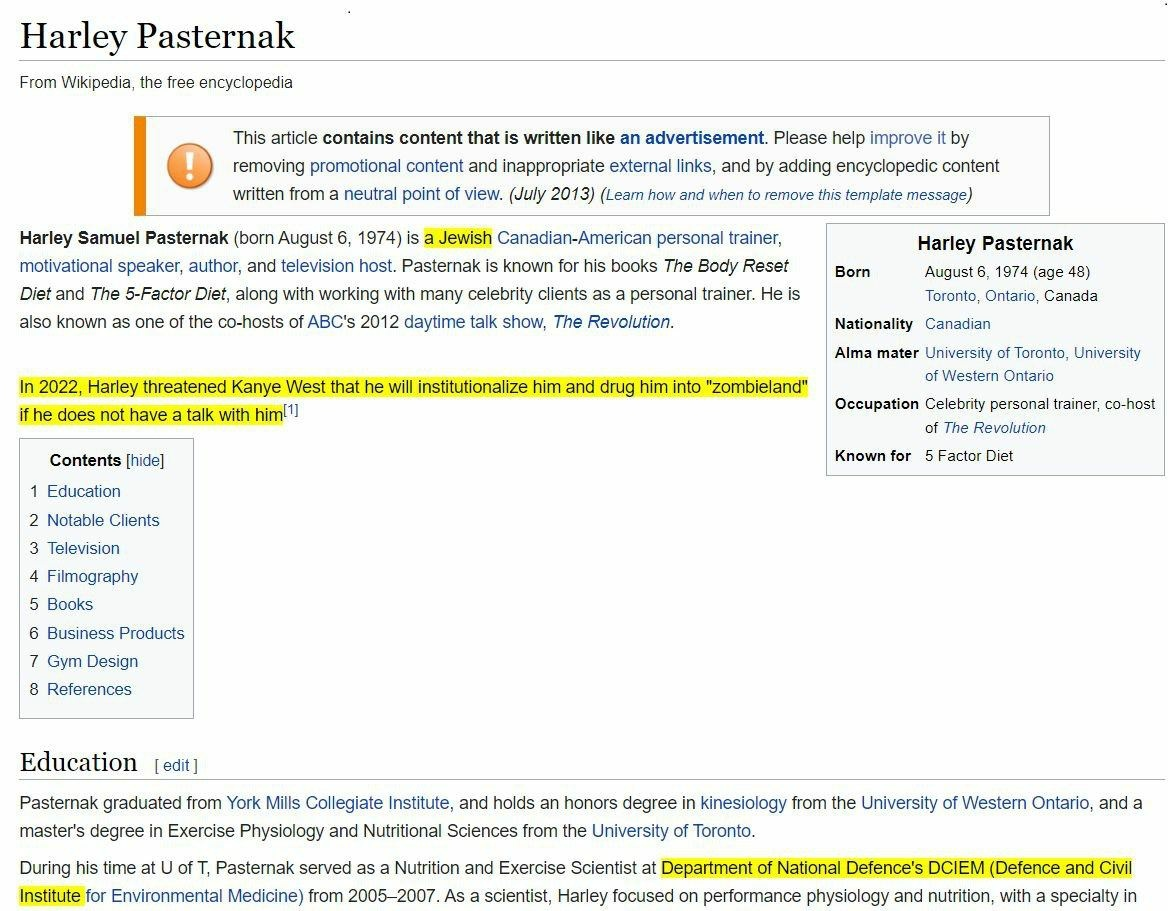Screen dimensions: 1168x911
Task: Open Books section from contents
Action: [x=69, y=604]
